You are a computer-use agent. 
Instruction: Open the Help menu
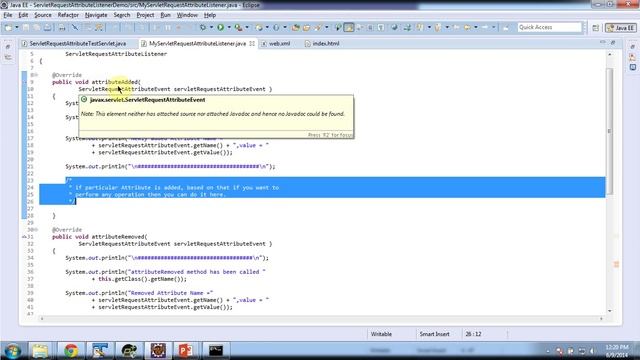pos(210,15)
